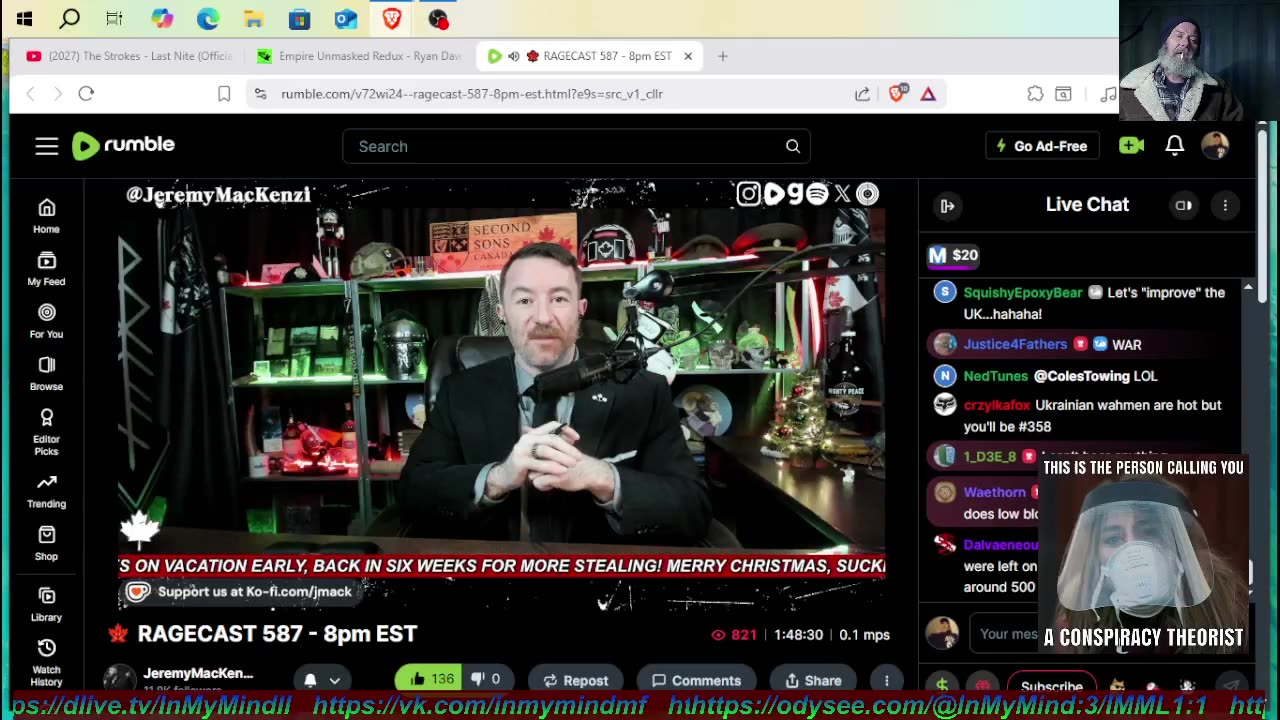Open the Comments section
The width and height of the screenshot is (1280, 720).
point(696,680)
